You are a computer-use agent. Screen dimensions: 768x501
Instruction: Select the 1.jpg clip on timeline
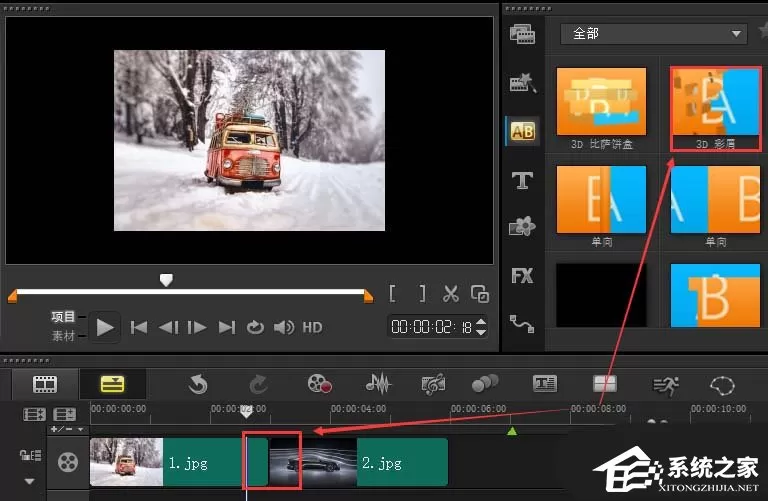coord(179,462)
